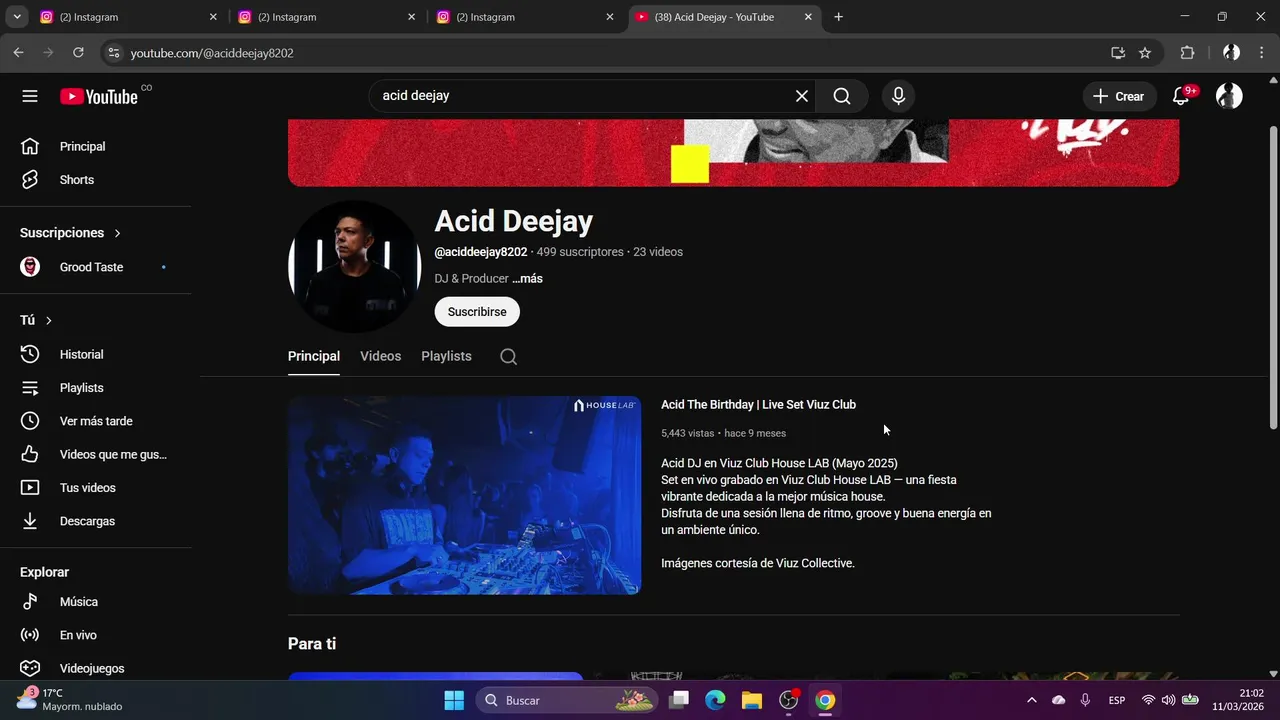Open Videos que me gustan
Viewport: 1280px width, 720px height.
pos(96,454)
